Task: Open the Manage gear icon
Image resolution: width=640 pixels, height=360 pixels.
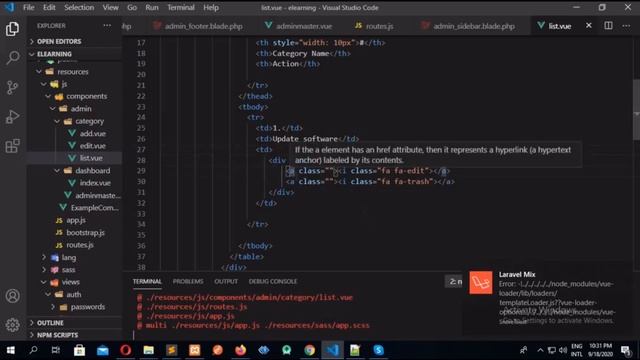Action: pyautogui.click(x=12, y=325)
